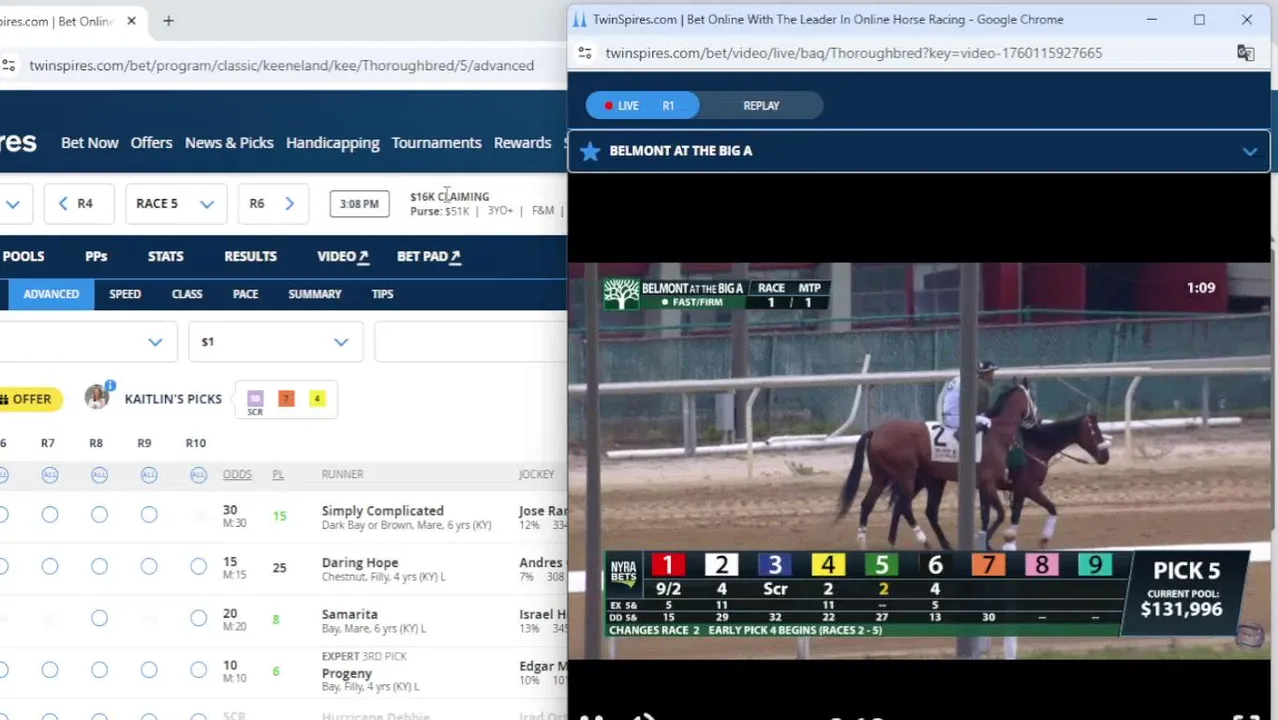The height and width of the screenshot is (720, 1278).
Task: Open the track dropdown chevron left of R4
Action: [13, 204]
